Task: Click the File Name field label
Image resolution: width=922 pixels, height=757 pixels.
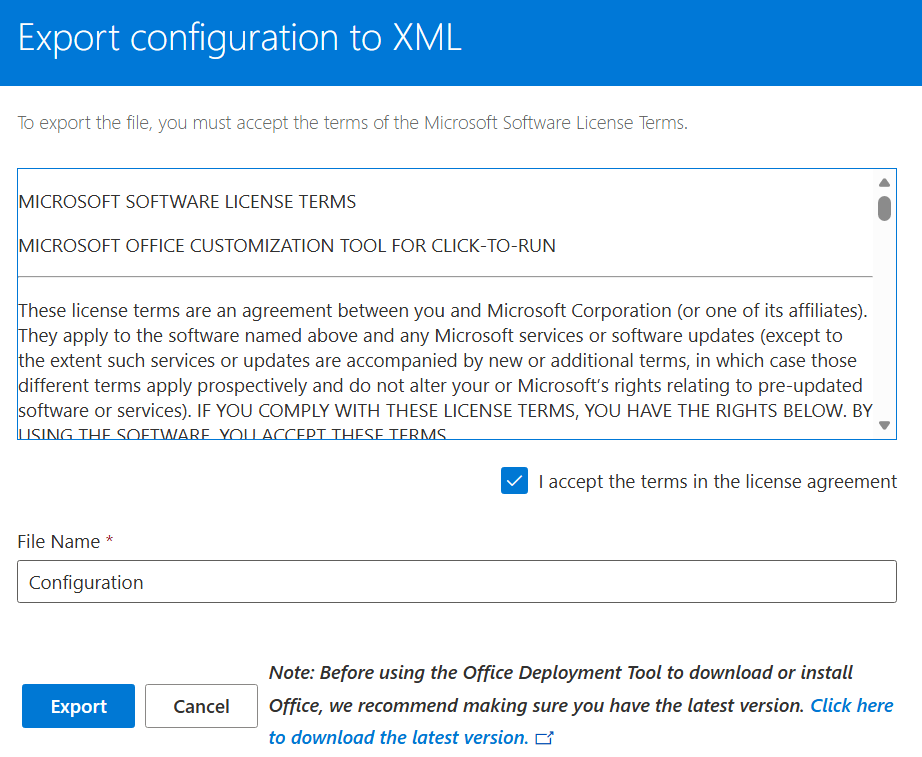Action: (x=58, y=541)
